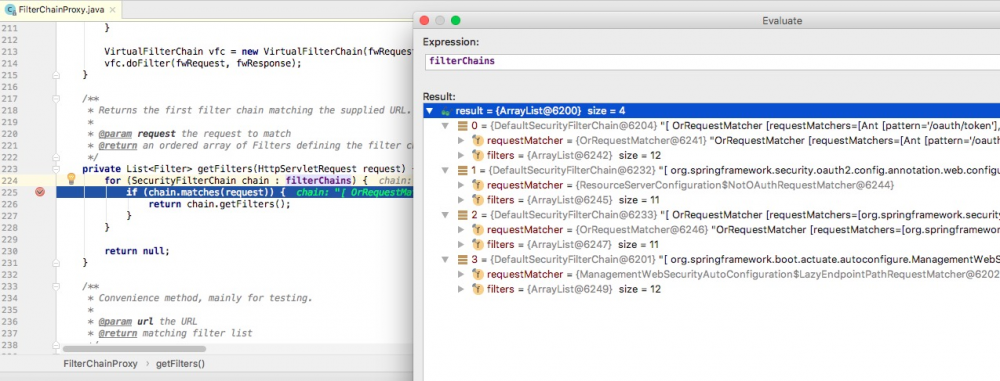Click fold end marker at line 215
1000x381 pixels.
coord(56,75)
